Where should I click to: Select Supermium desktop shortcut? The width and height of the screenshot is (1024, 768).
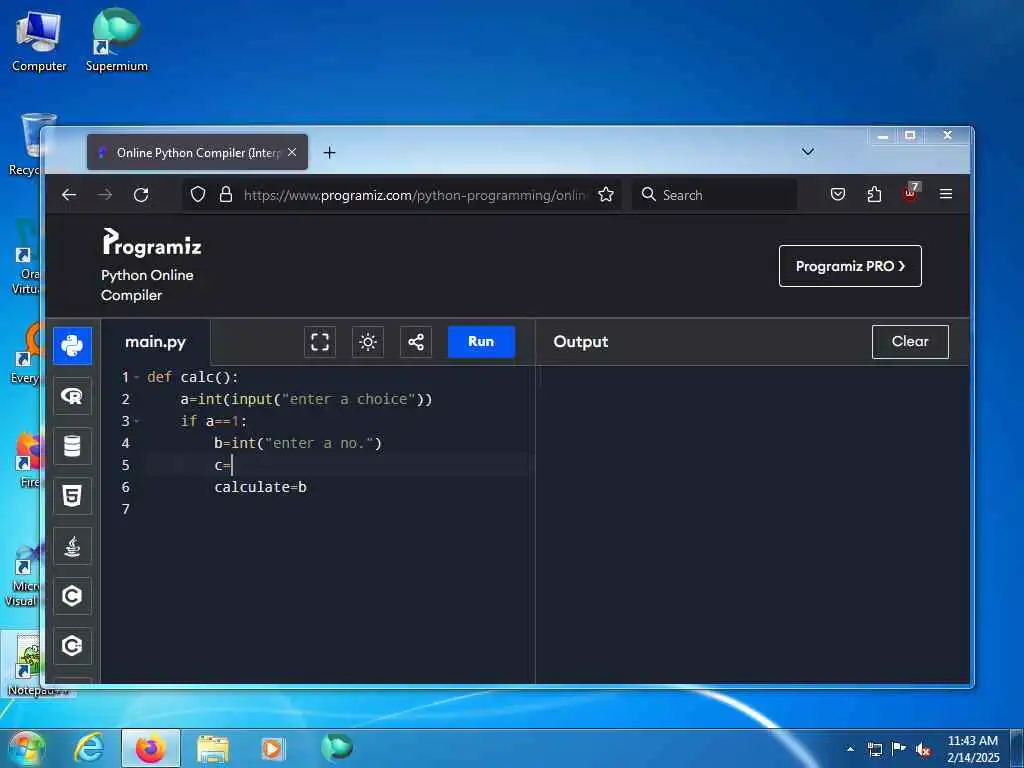117,40
